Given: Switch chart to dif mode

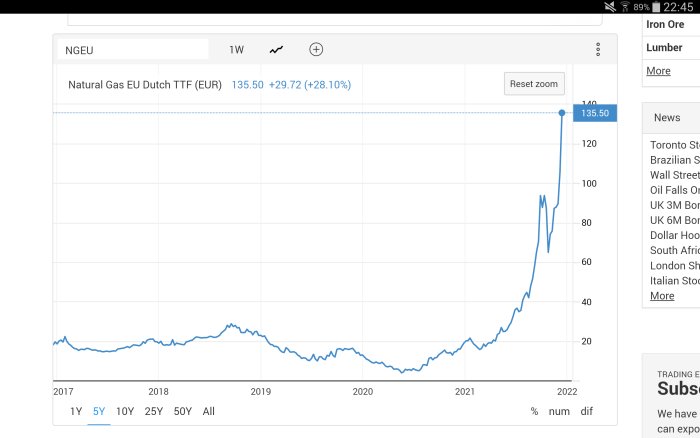Looking at the screenshot, I should pyautogui.click(x=587, y=411).
